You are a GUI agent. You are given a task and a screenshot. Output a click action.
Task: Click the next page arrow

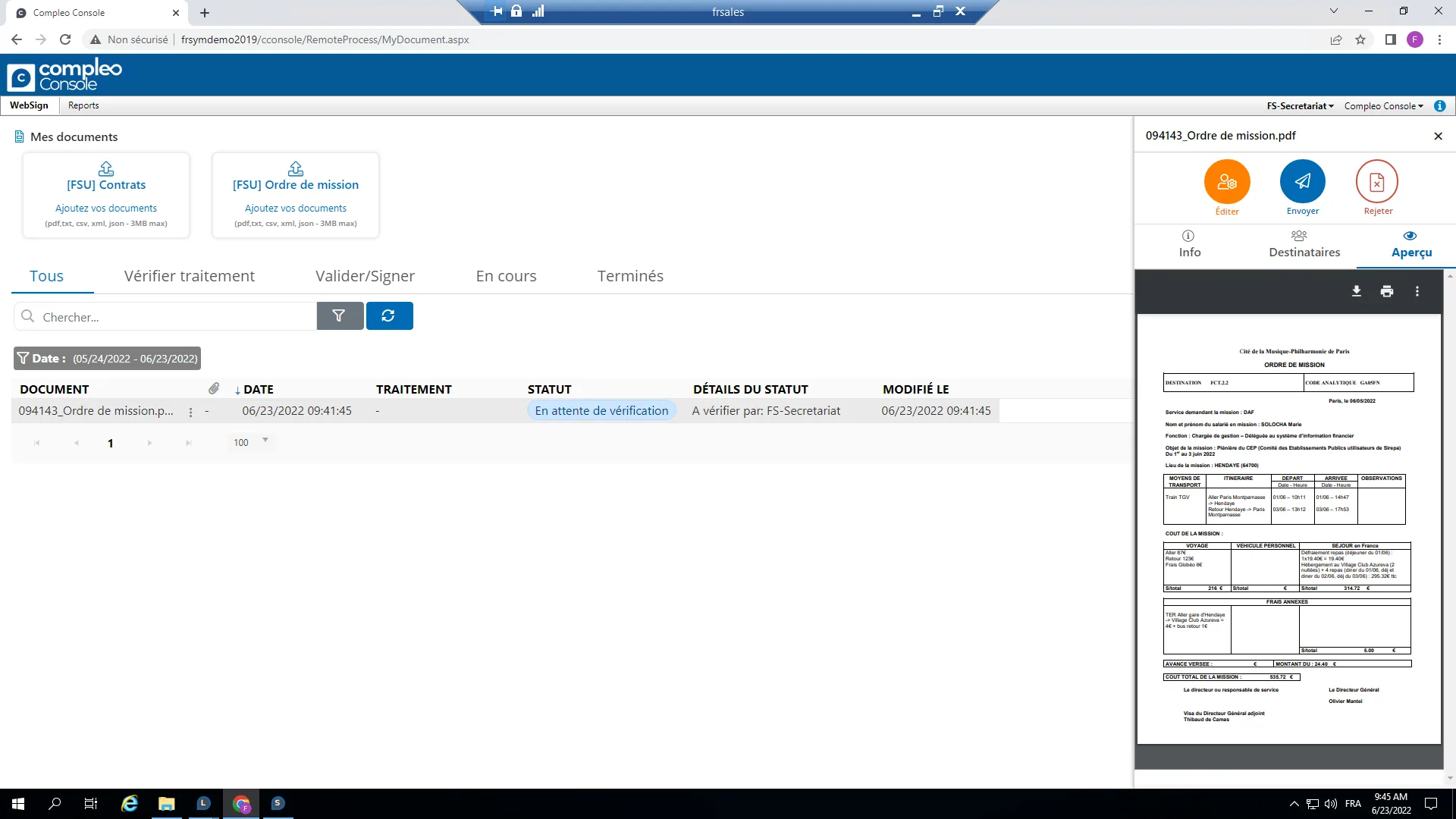(x=149, y=443)
